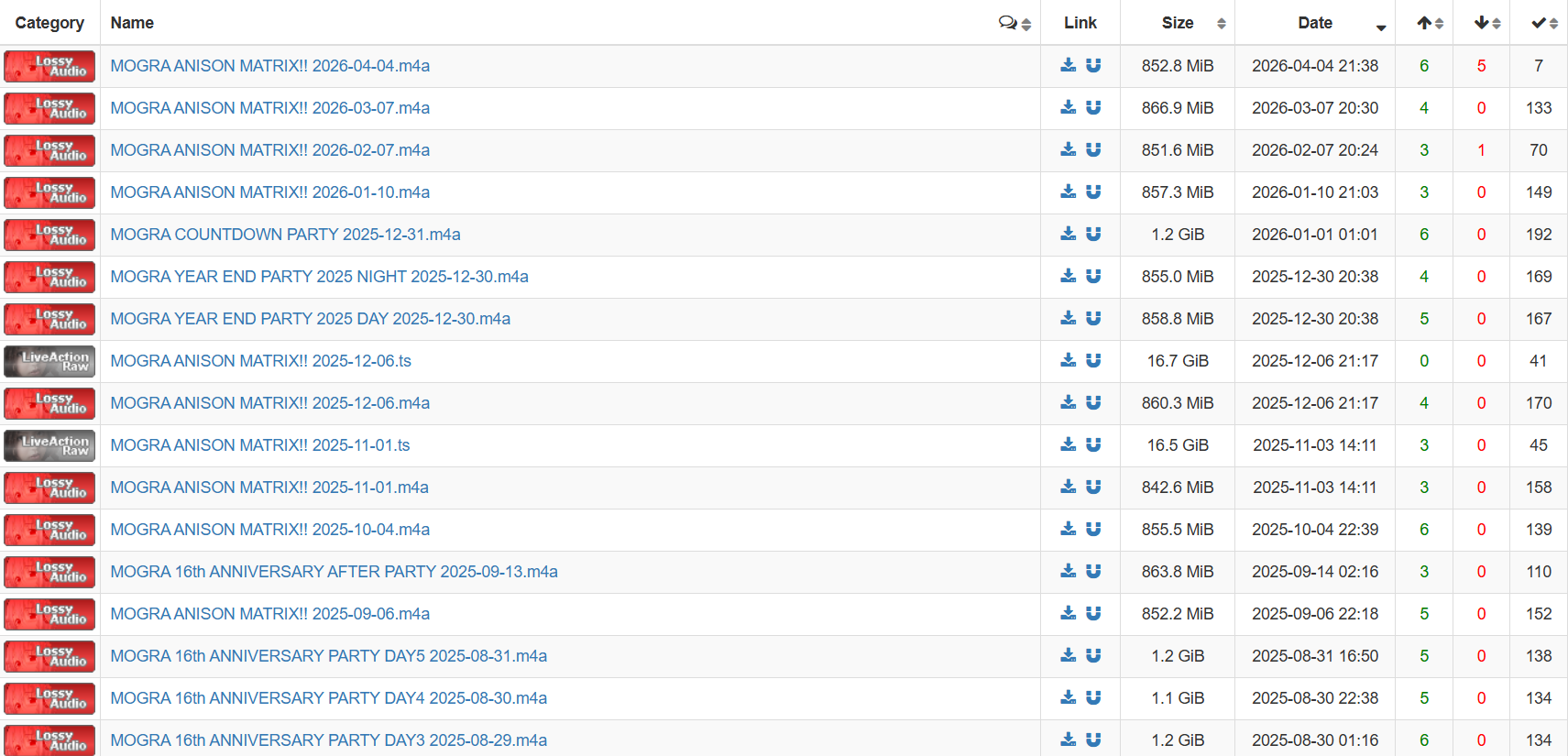Click the Link column header
This screenshot has height=756, width=1568.
(x=1080, y=23)
